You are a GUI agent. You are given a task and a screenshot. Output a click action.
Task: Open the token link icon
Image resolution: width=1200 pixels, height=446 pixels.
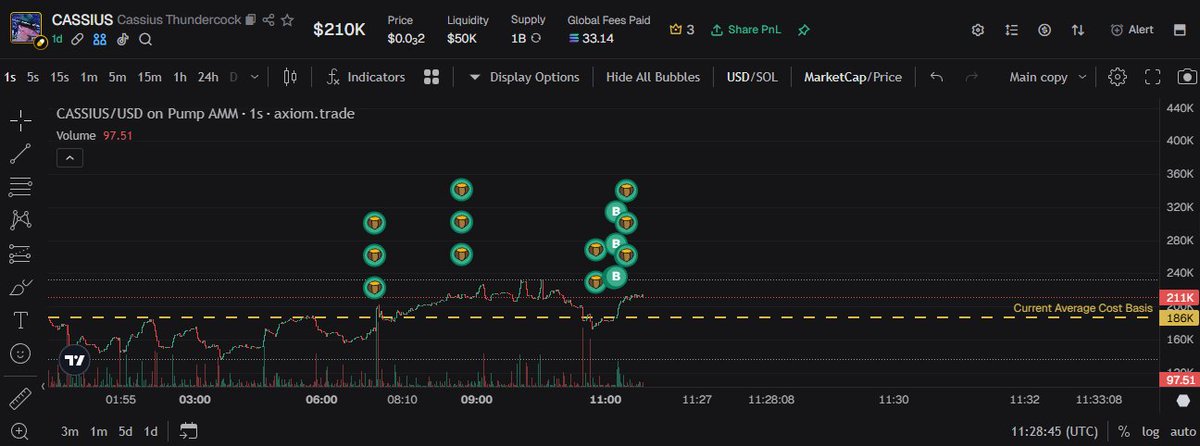coord(78,40)
